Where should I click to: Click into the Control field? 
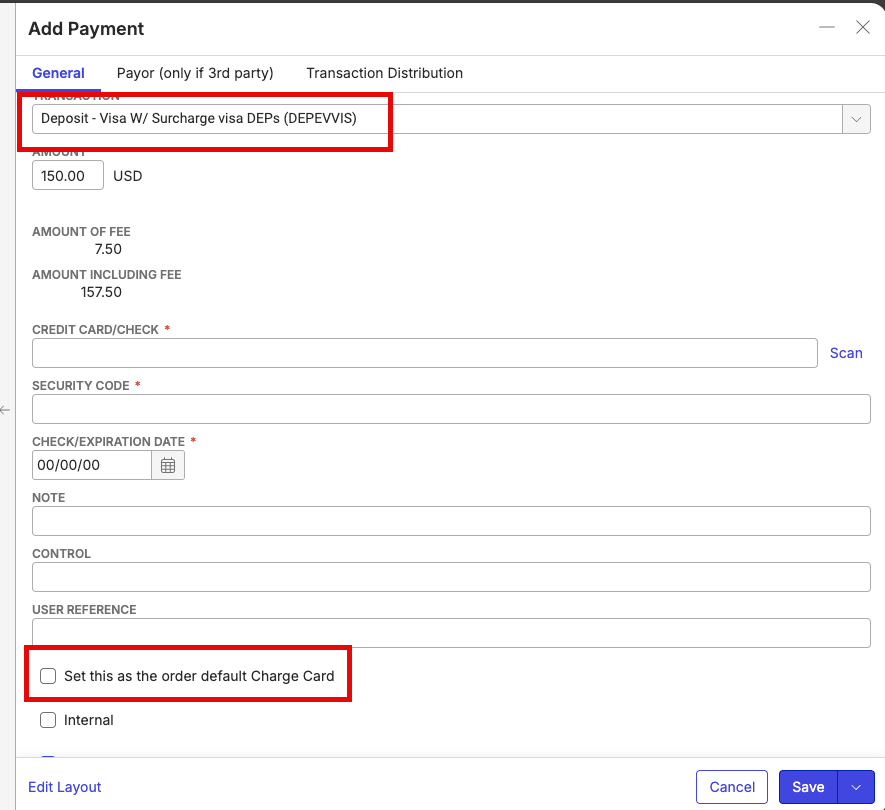(x=451, y=577)
